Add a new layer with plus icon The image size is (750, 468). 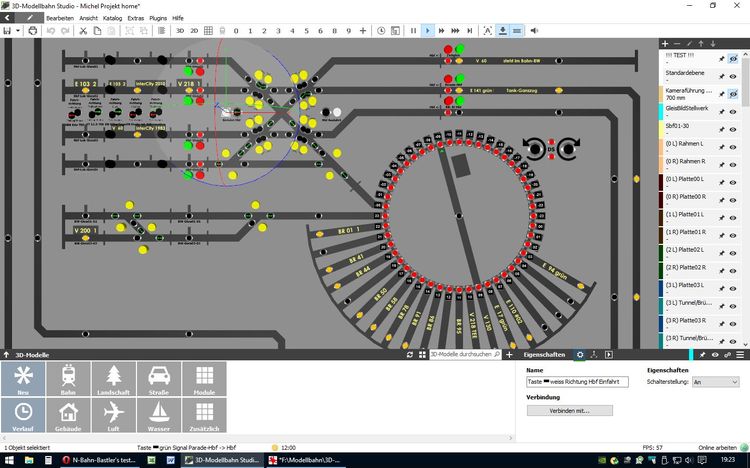(x=666, y=44)
